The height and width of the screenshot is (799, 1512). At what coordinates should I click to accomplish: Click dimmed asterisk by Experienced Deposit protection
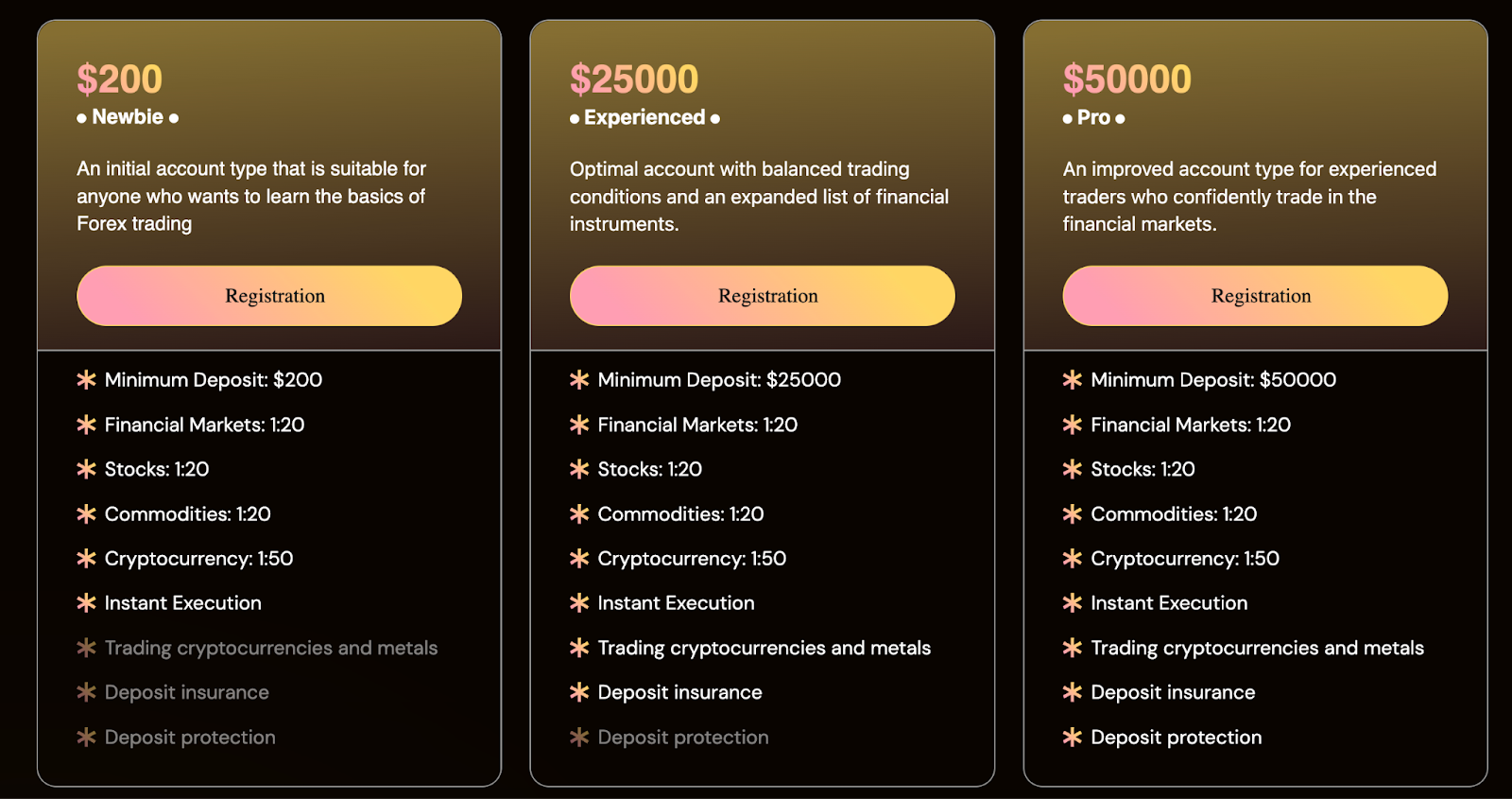(x=579, y=738)
